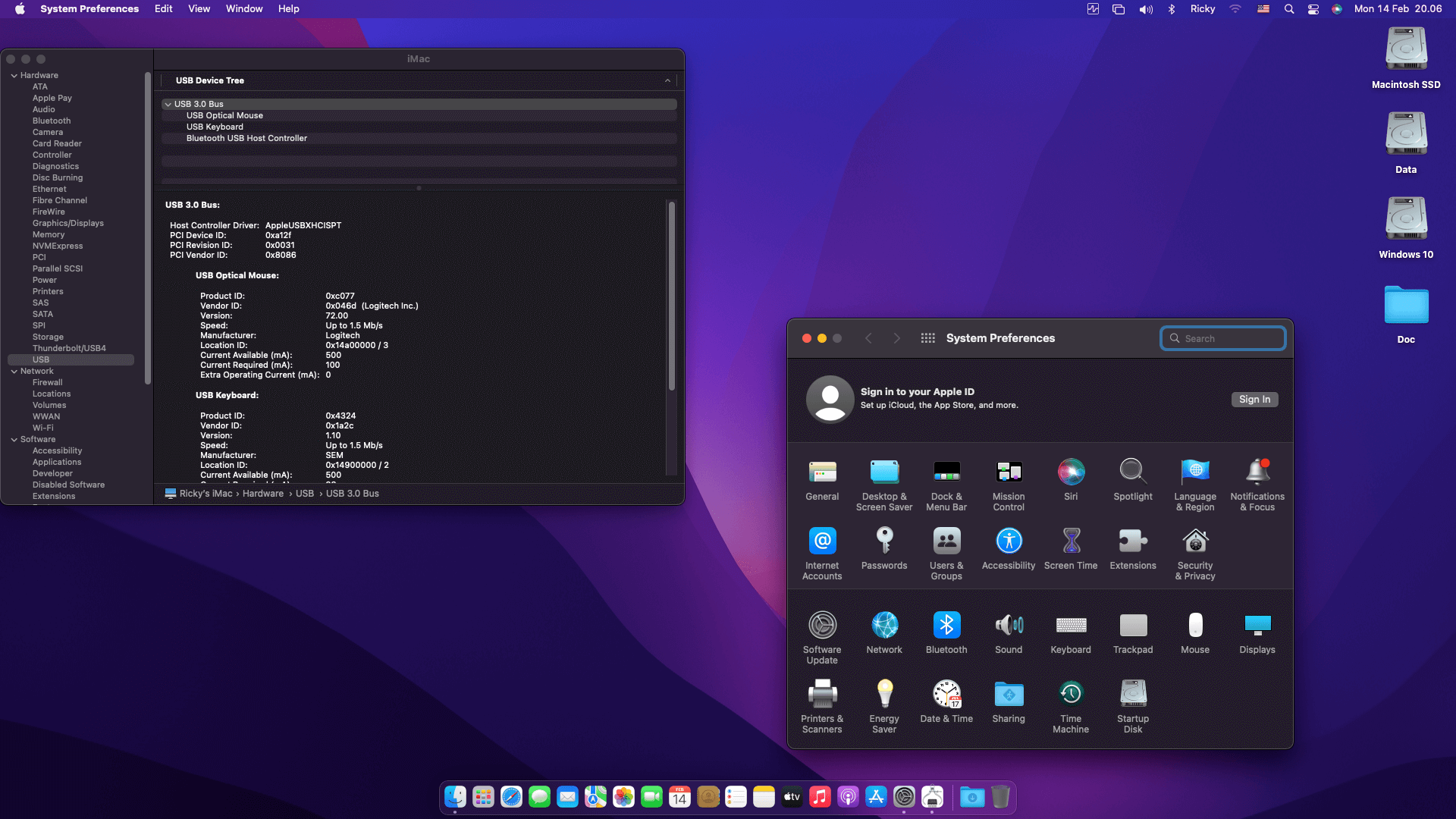The image size is (1456, 819).
Task: Open the Window menu
Action: tap(244, 9)
